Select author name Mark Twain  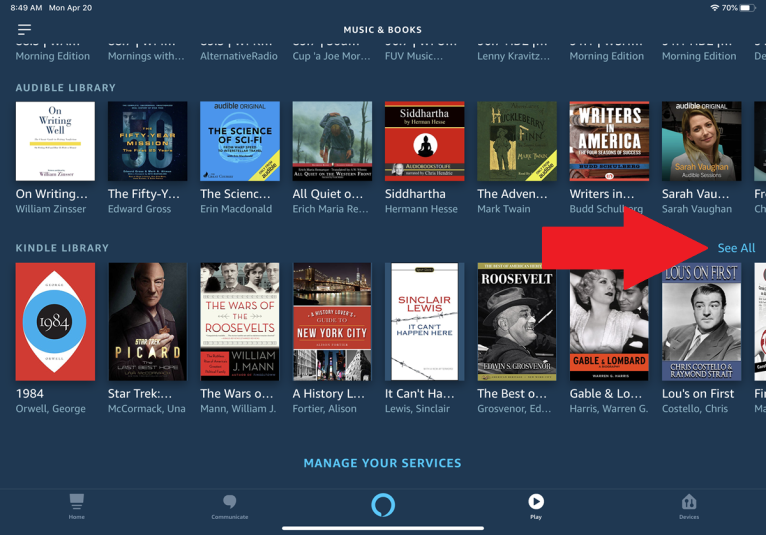(x=504, y=209)
